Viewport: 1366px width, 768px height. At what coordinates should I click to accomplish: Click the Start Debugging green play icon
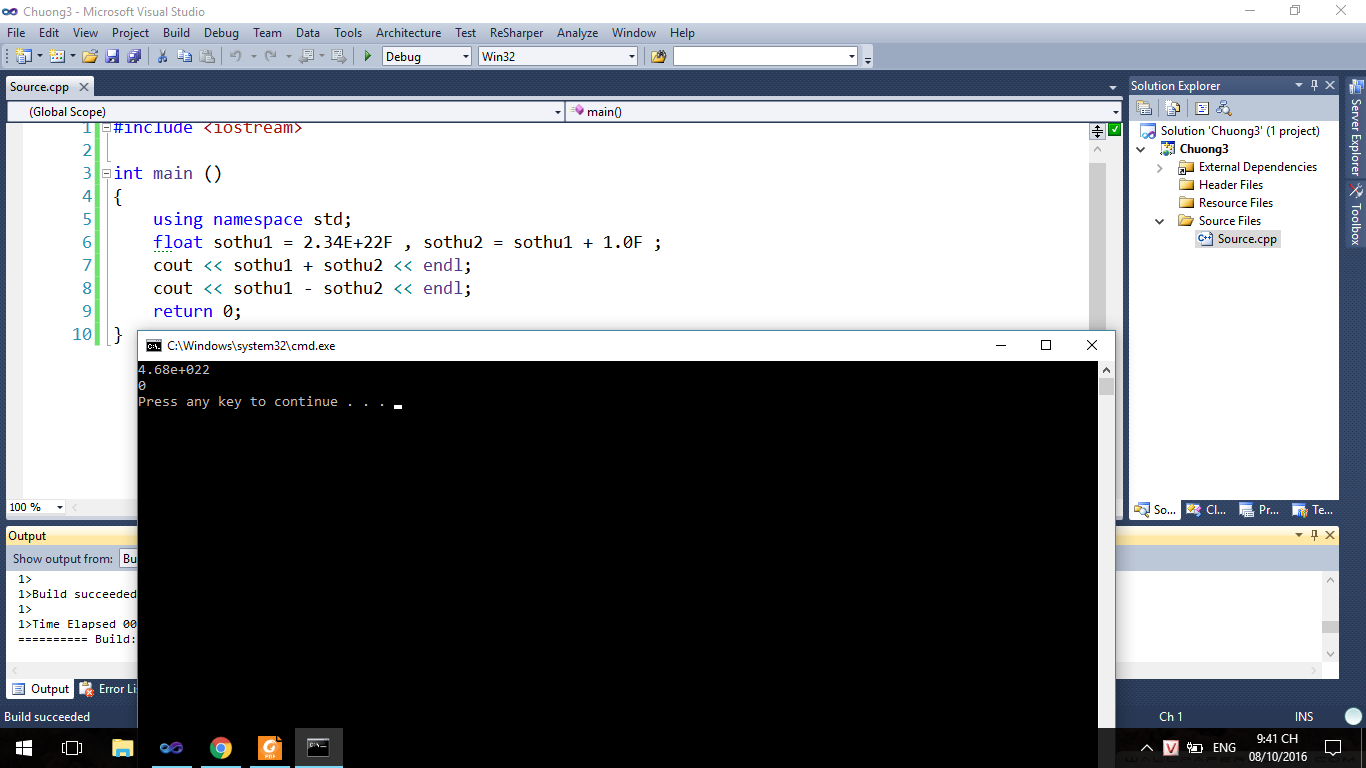[x=368, y=57]
